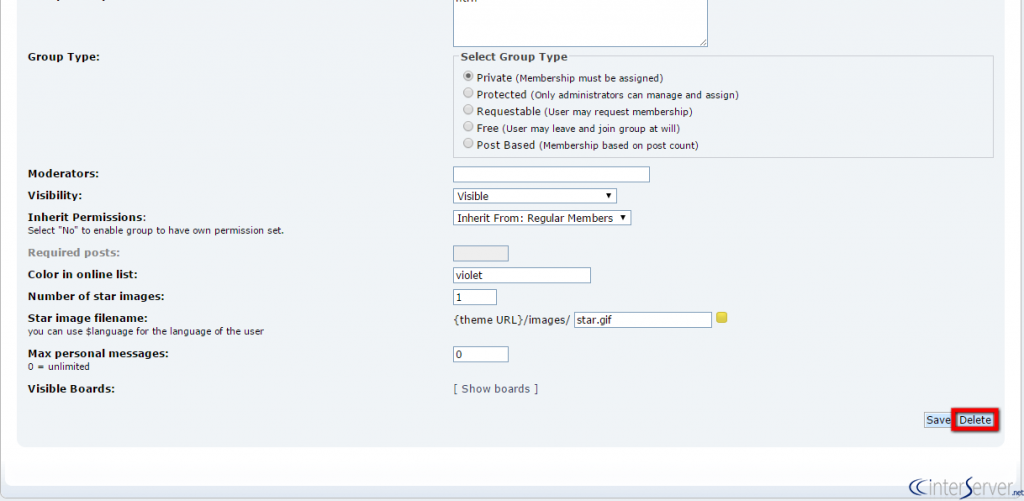Click the Max personal messages field
The height and width of the screenshot is (501, 1024).
coord(481,354)
